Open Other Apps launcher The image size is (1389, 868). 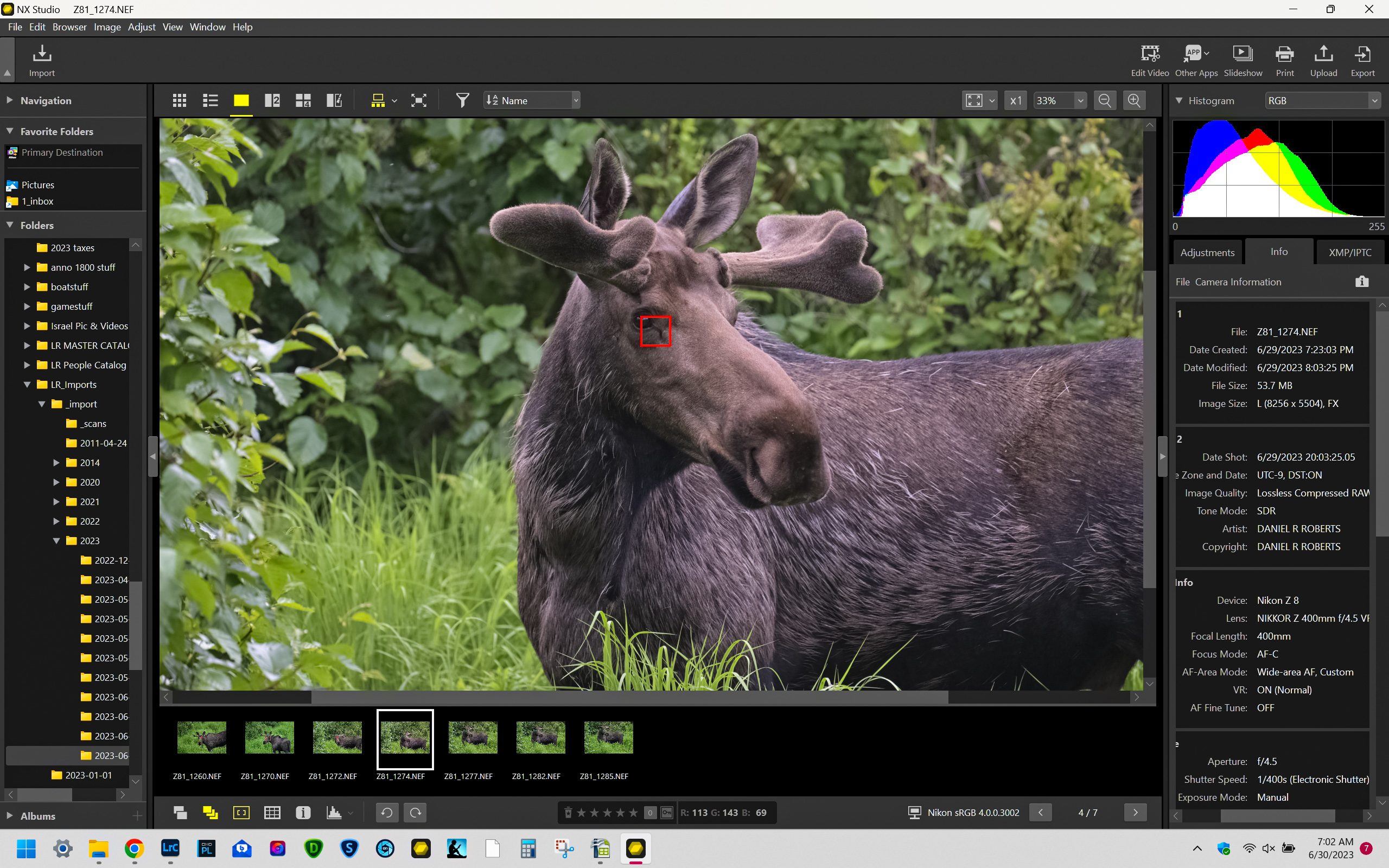(x=1196, y=60)
